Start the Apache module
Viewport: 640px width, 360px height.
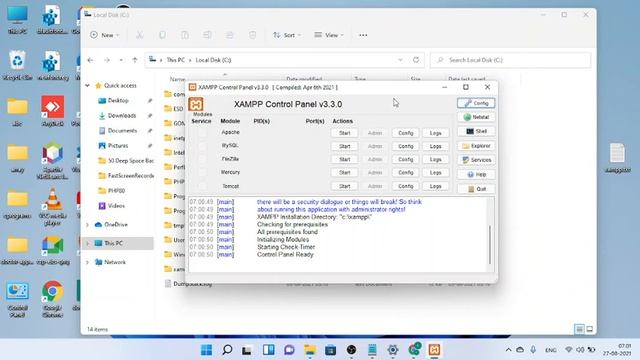[x=344, y=133]
